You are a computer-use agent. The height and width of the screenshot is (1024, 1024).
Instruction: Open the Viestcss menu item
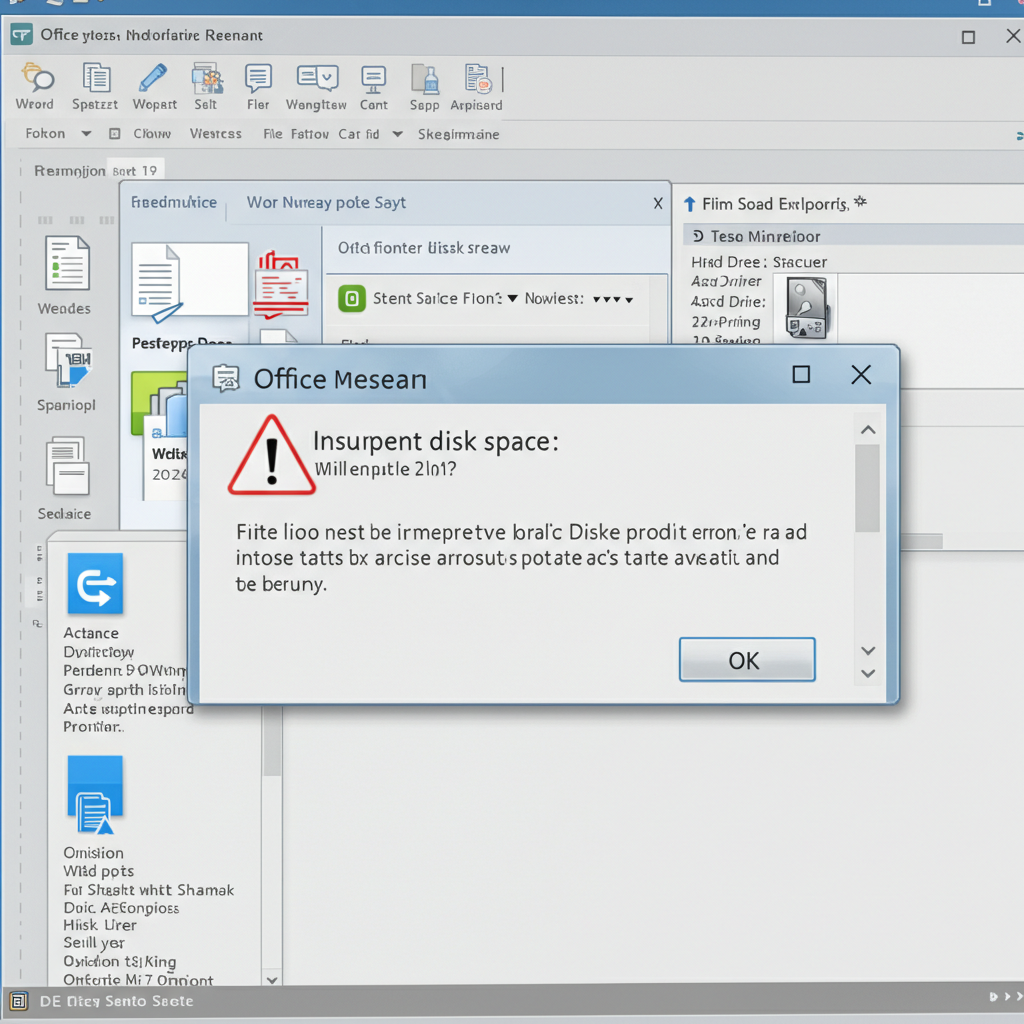pyautogui.click(x=216, y=134)
